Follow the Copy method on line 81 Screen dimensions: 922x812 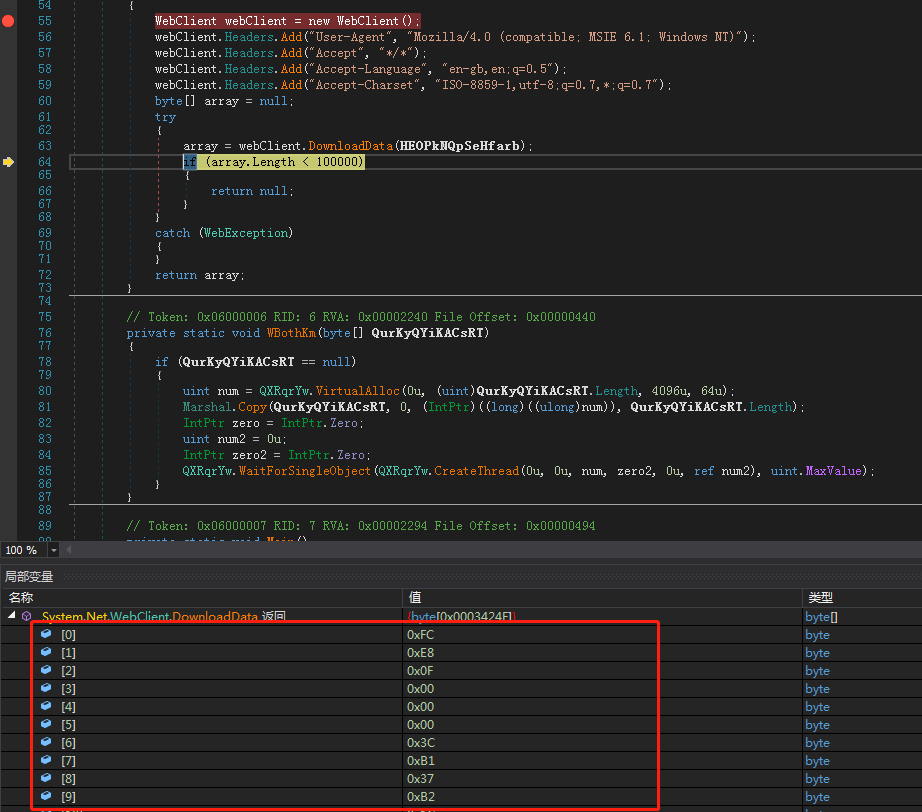coord(252,407)
